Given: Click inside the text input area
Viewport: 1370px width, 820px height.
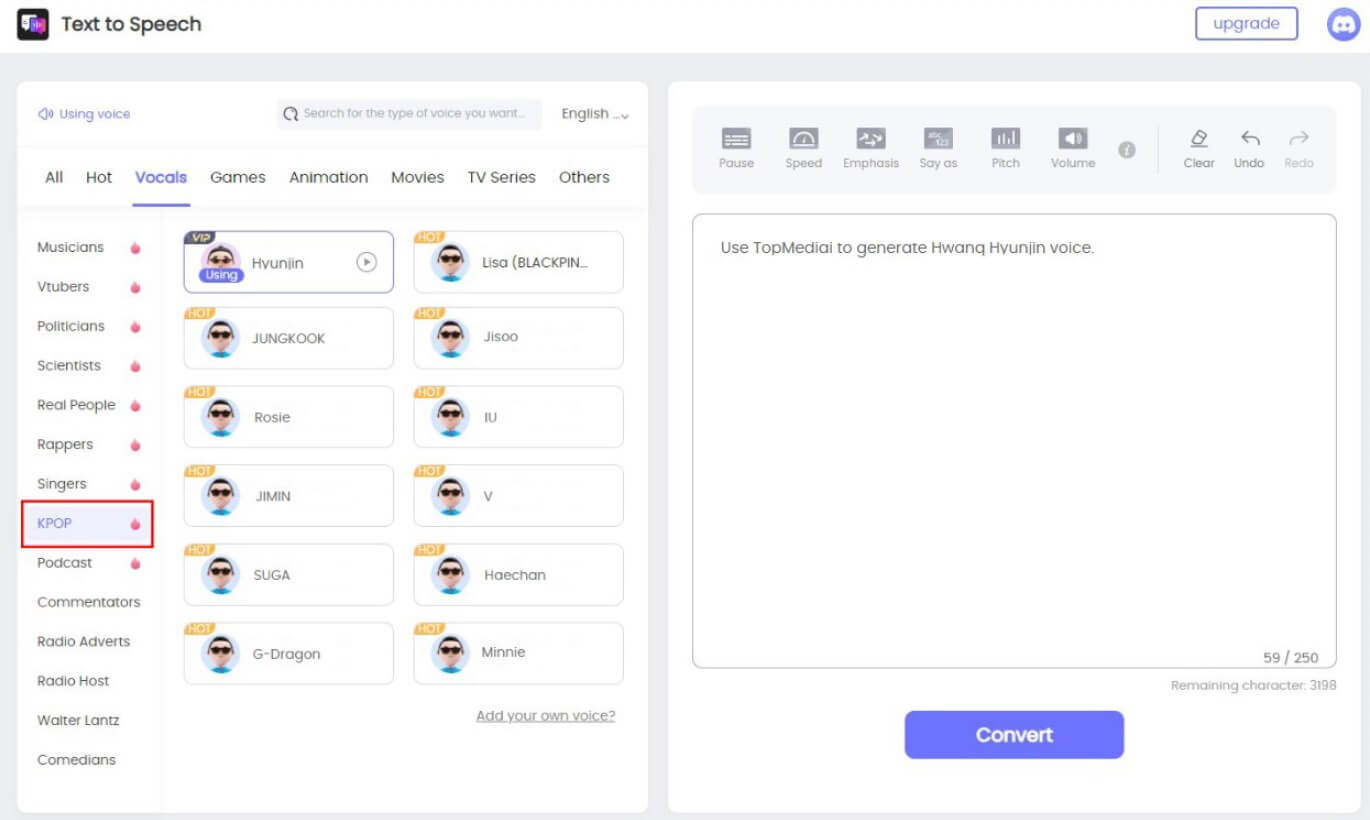Looking at the screenshot, I should point(1014,441).
